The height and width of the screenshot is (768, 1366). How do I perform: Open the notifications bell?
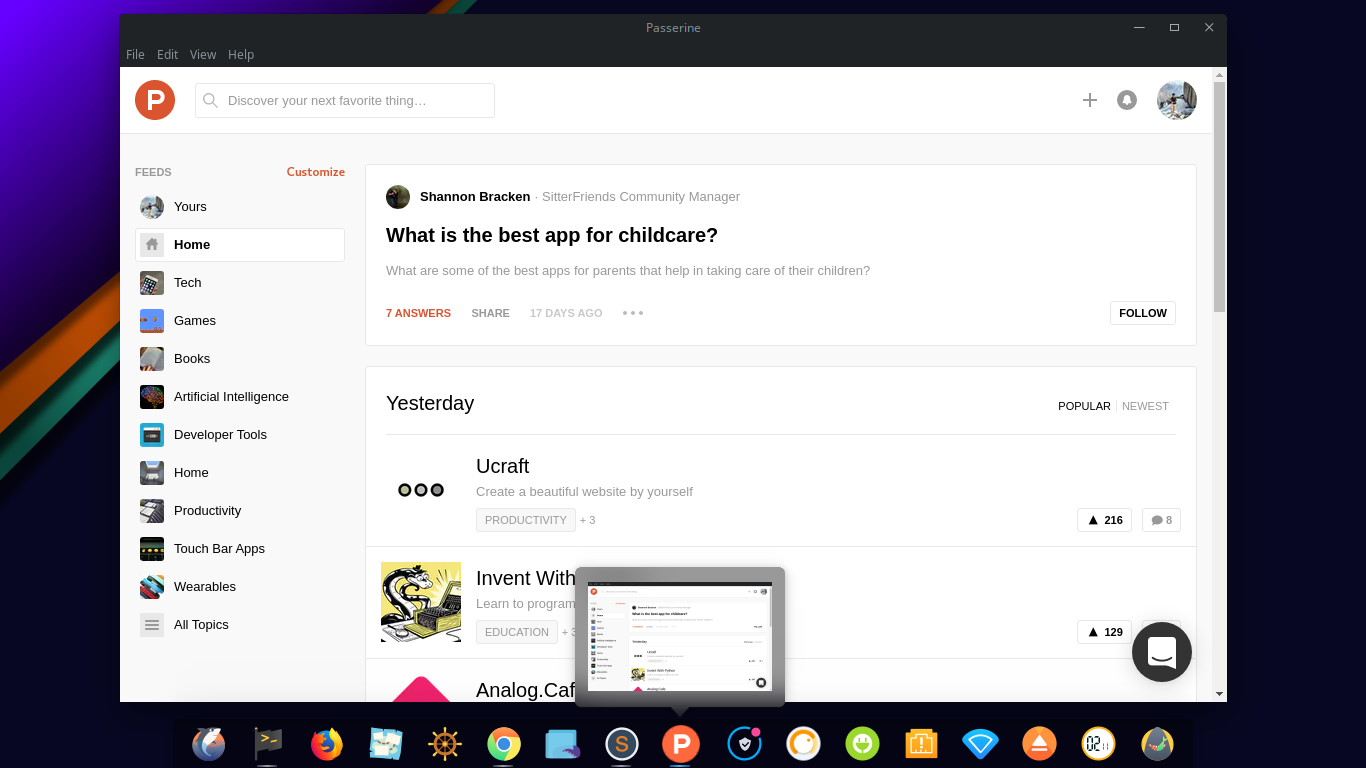tap(1127, 100)
